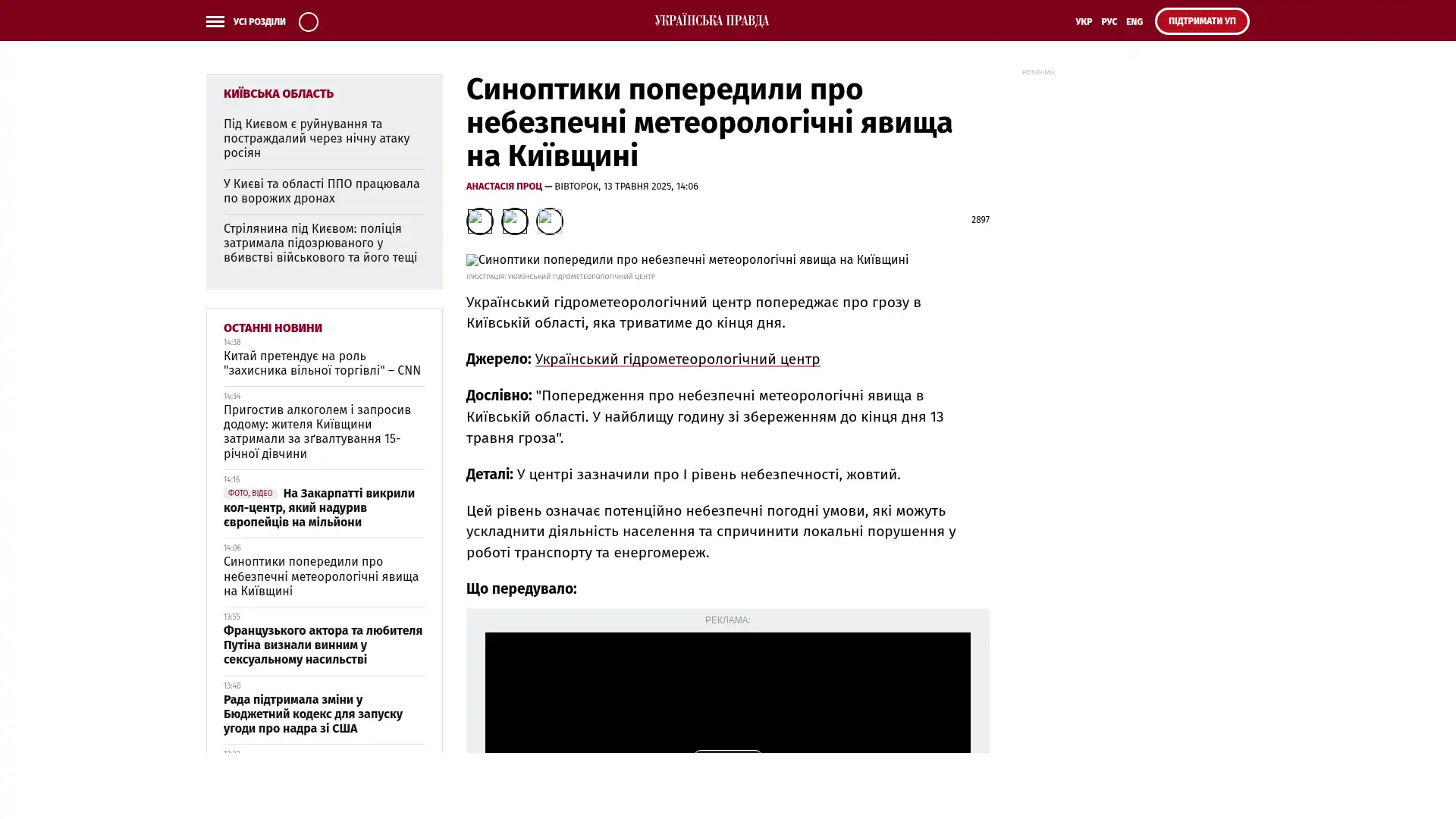The height and width of the screenshot is (819, 1456).
Task: Open Український гідрометеорологічний центр source link
Action: point(677,359)
